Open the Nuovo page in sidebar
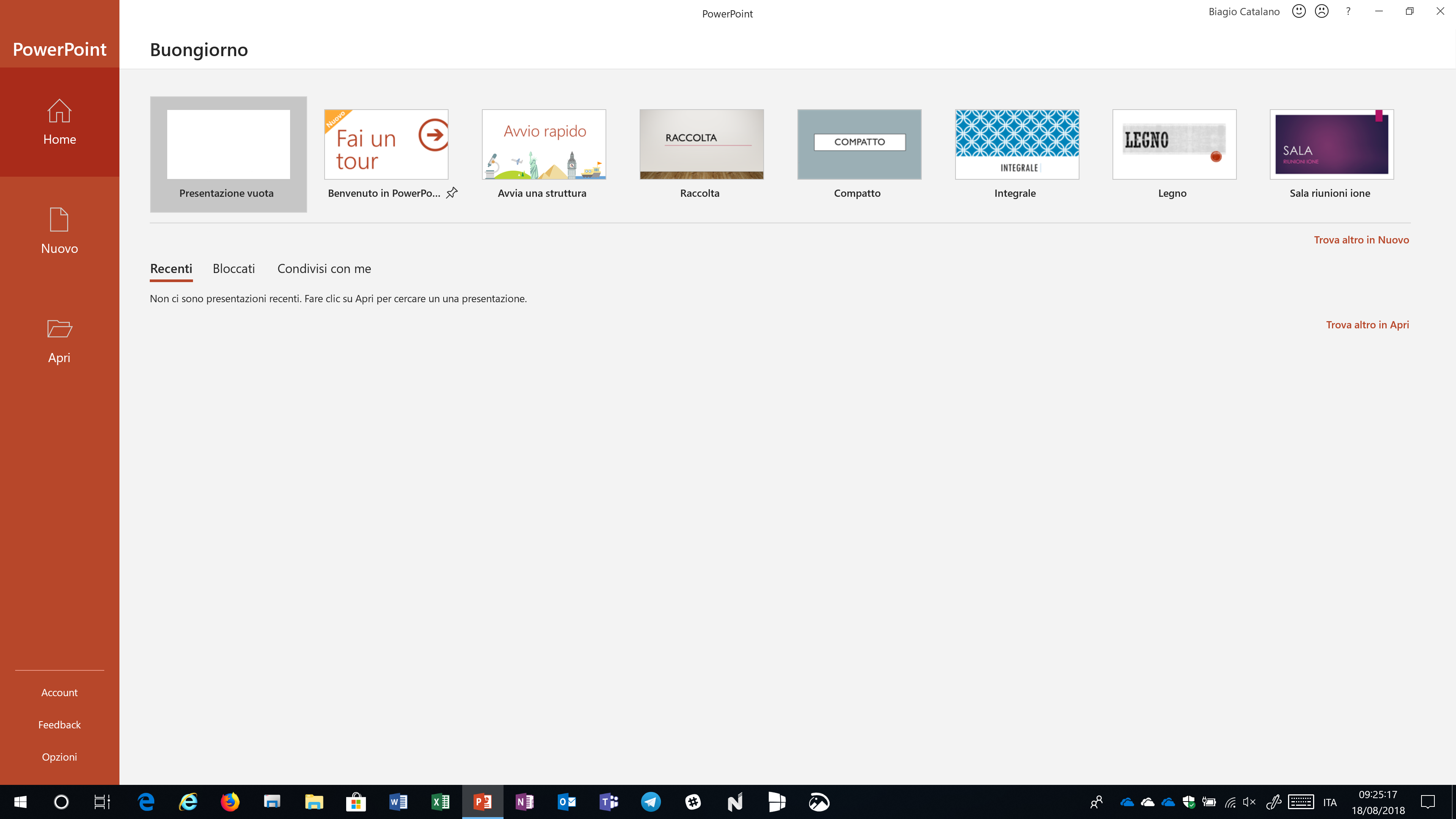This screenshot has height=819, width=1456. (x=60, y=231)
